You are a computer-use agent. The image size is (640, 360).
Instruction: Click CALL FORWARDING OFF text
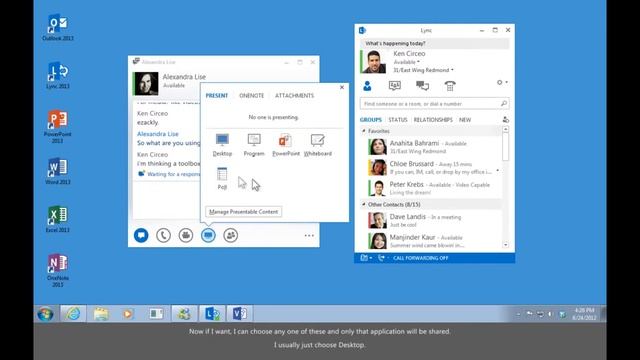[420, 258]
